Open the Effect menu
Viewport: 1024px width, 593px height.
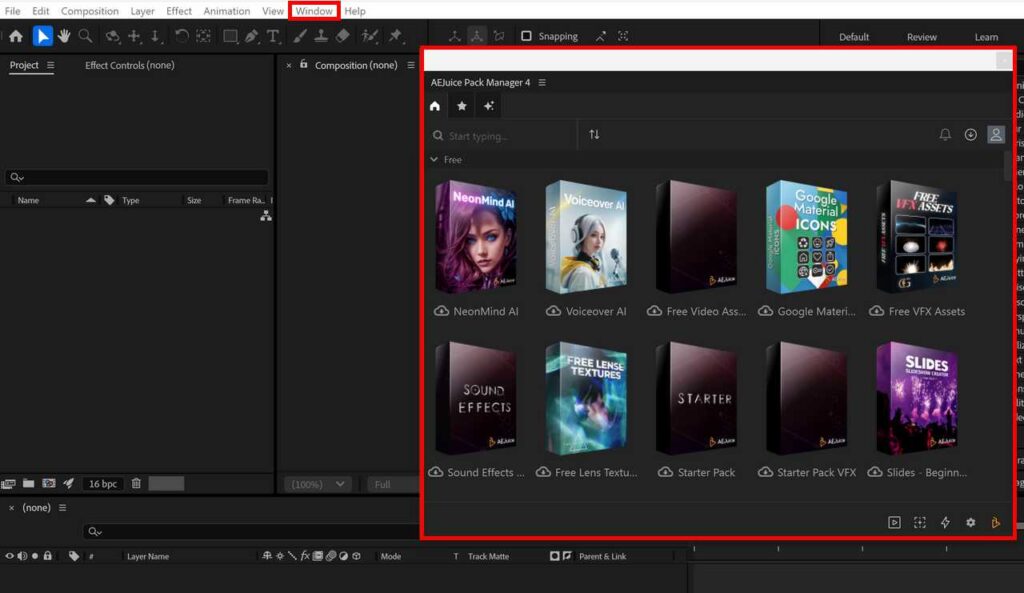click(178, 11)
